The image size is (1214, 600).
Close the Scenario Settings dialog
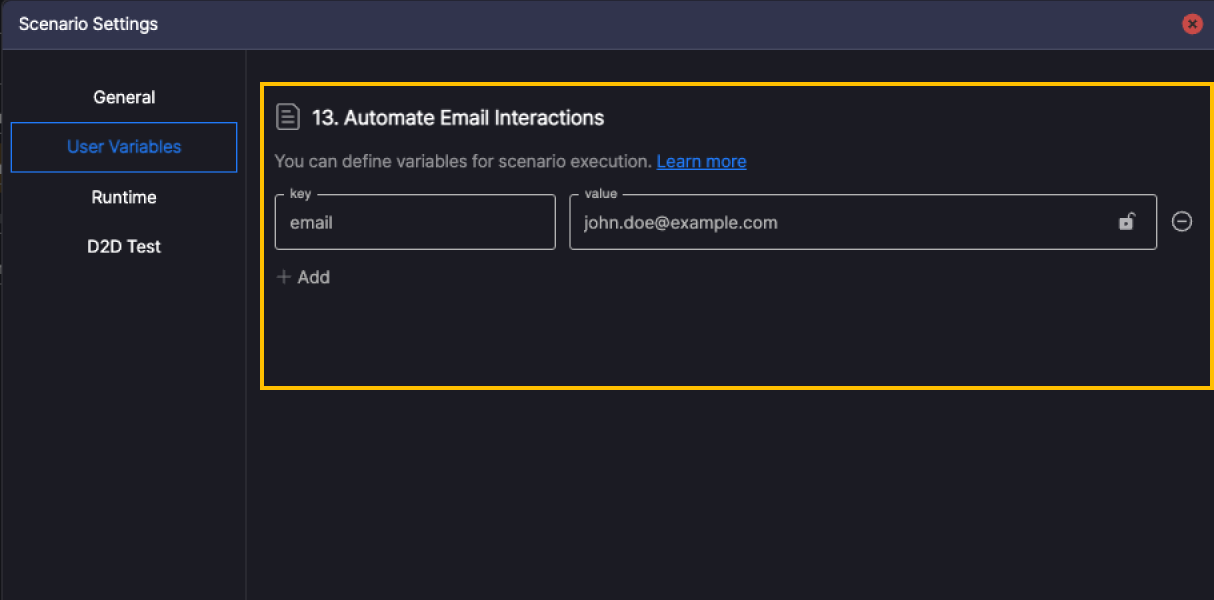pos(1191,24)
